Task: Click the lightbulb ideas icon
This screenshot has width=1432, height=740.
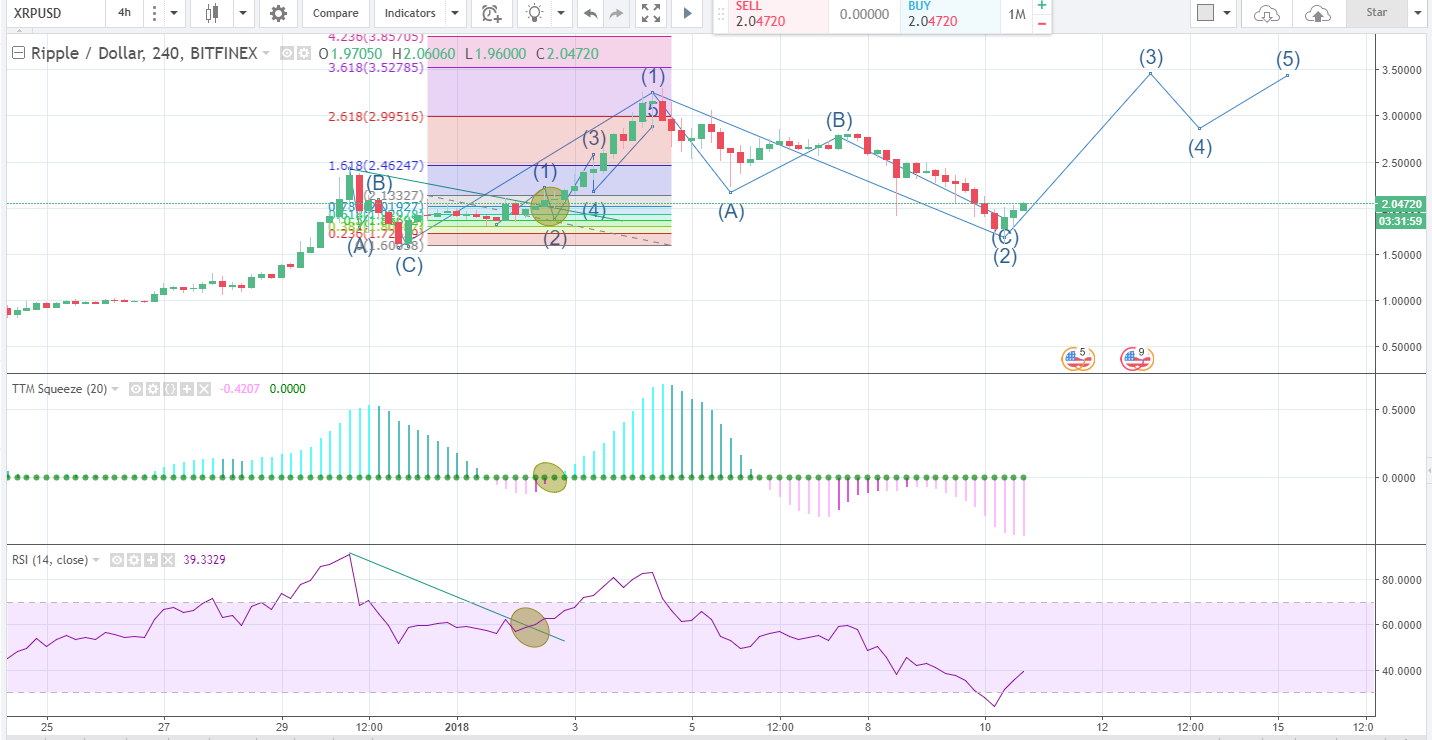Action: click(533, 14)
